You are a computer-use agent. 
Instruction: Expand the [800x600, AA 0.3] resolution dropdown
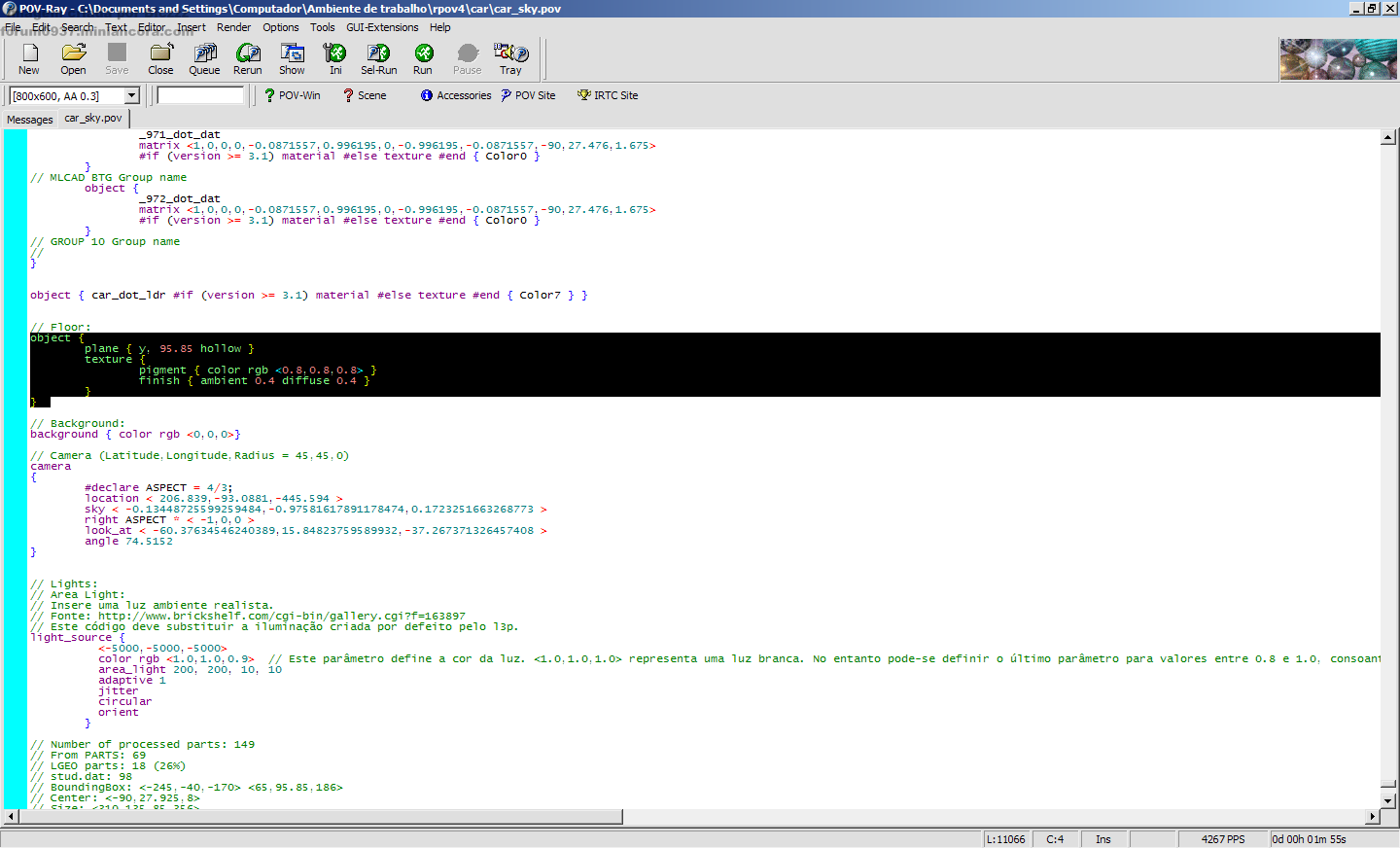click(132, 95)
